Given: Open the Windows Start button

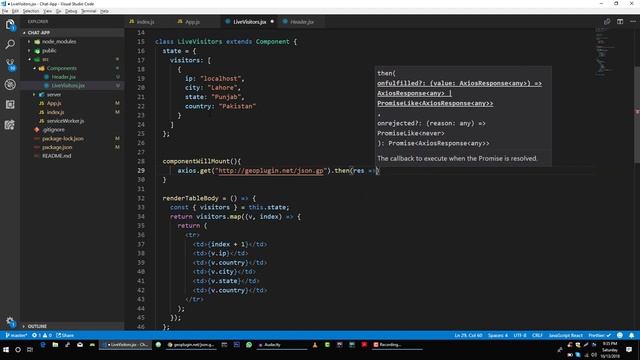Looking at the screenshot, I should (6, 350).
